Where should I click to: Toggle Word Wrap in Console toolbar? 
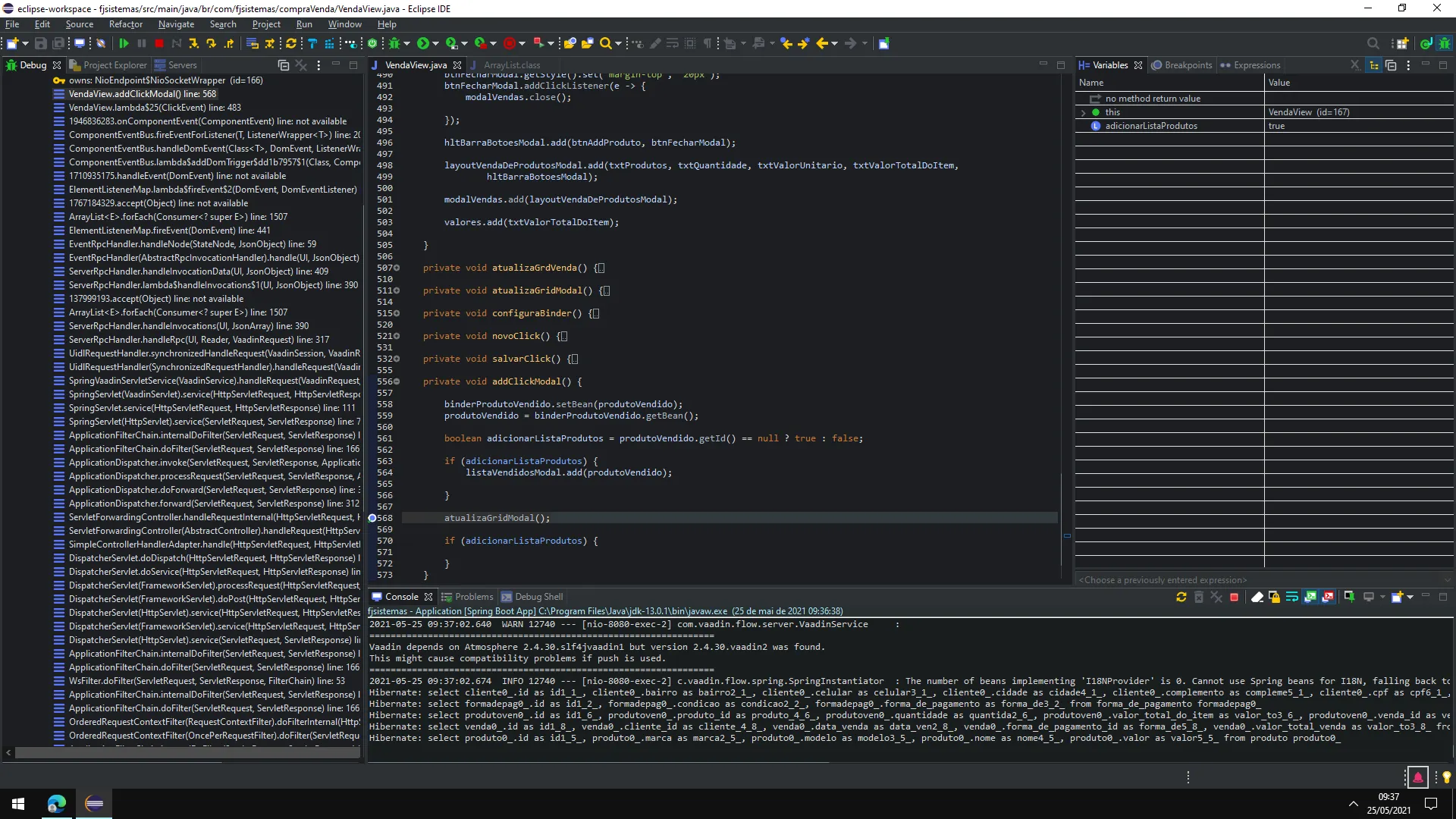[1291, 598]
